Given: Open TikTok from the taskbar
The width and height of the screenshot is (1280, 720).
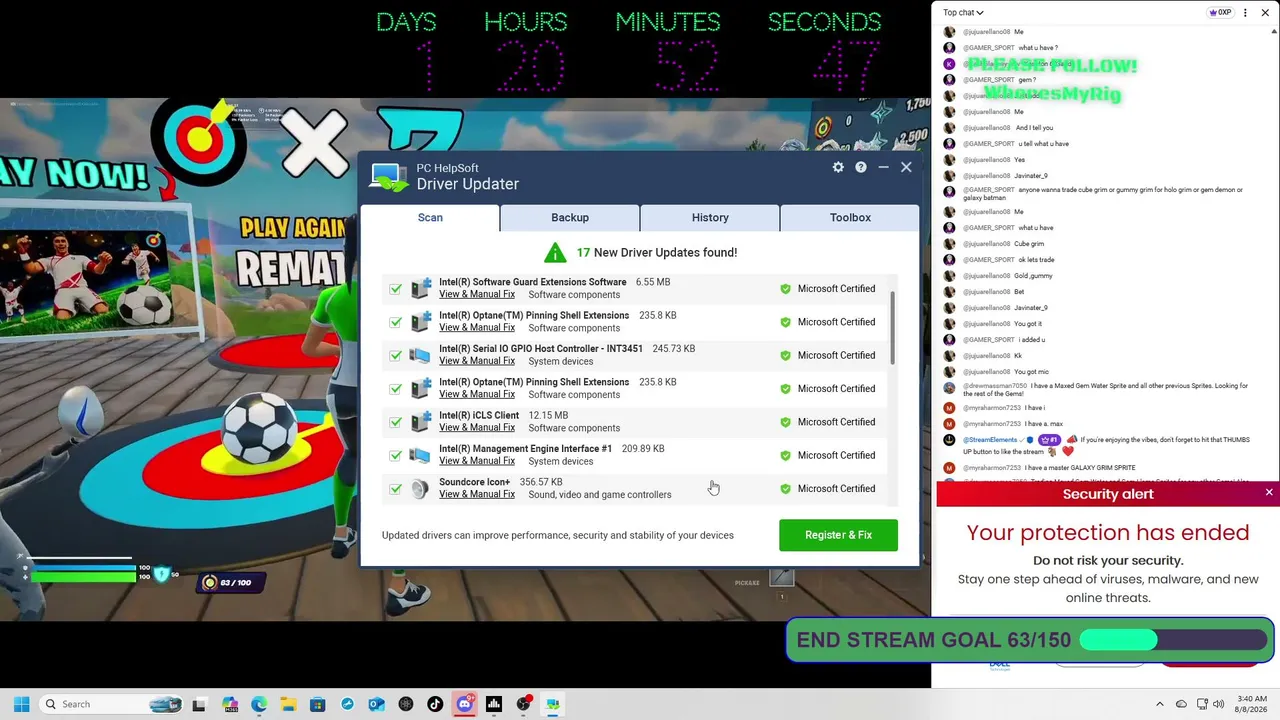Looking at the screenshot, I should coord(435,704).
